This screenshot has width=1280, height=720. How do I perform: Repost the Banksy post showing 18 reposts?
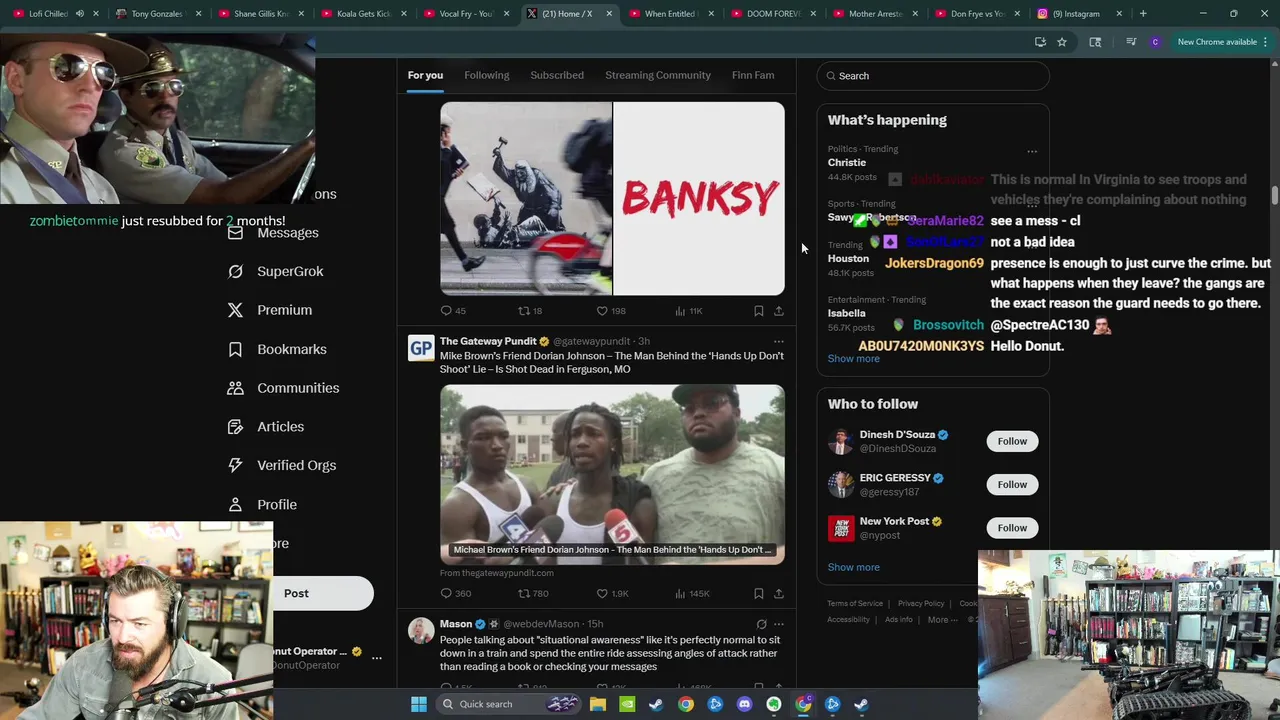[523, 311]
